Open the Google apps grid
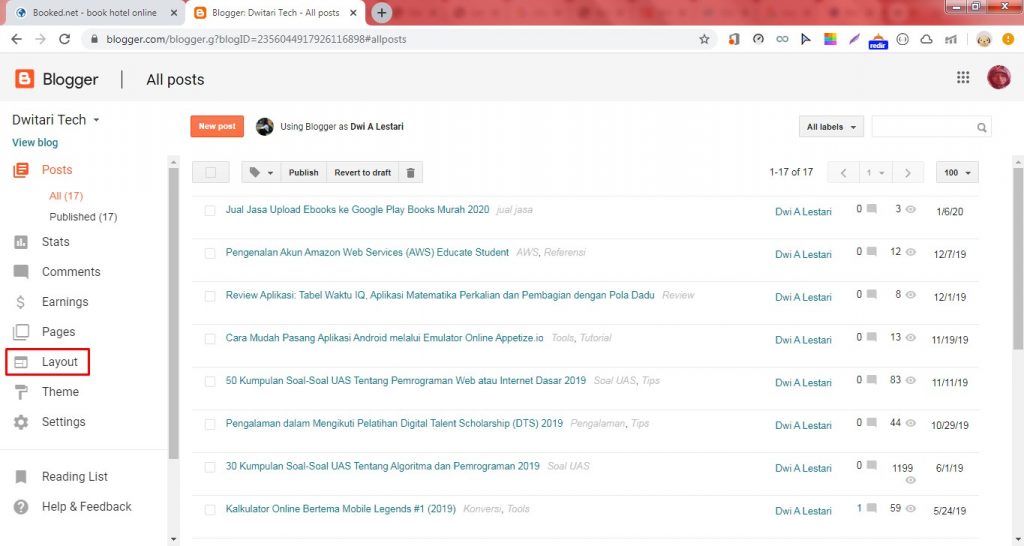 click(x=963, y=78)
